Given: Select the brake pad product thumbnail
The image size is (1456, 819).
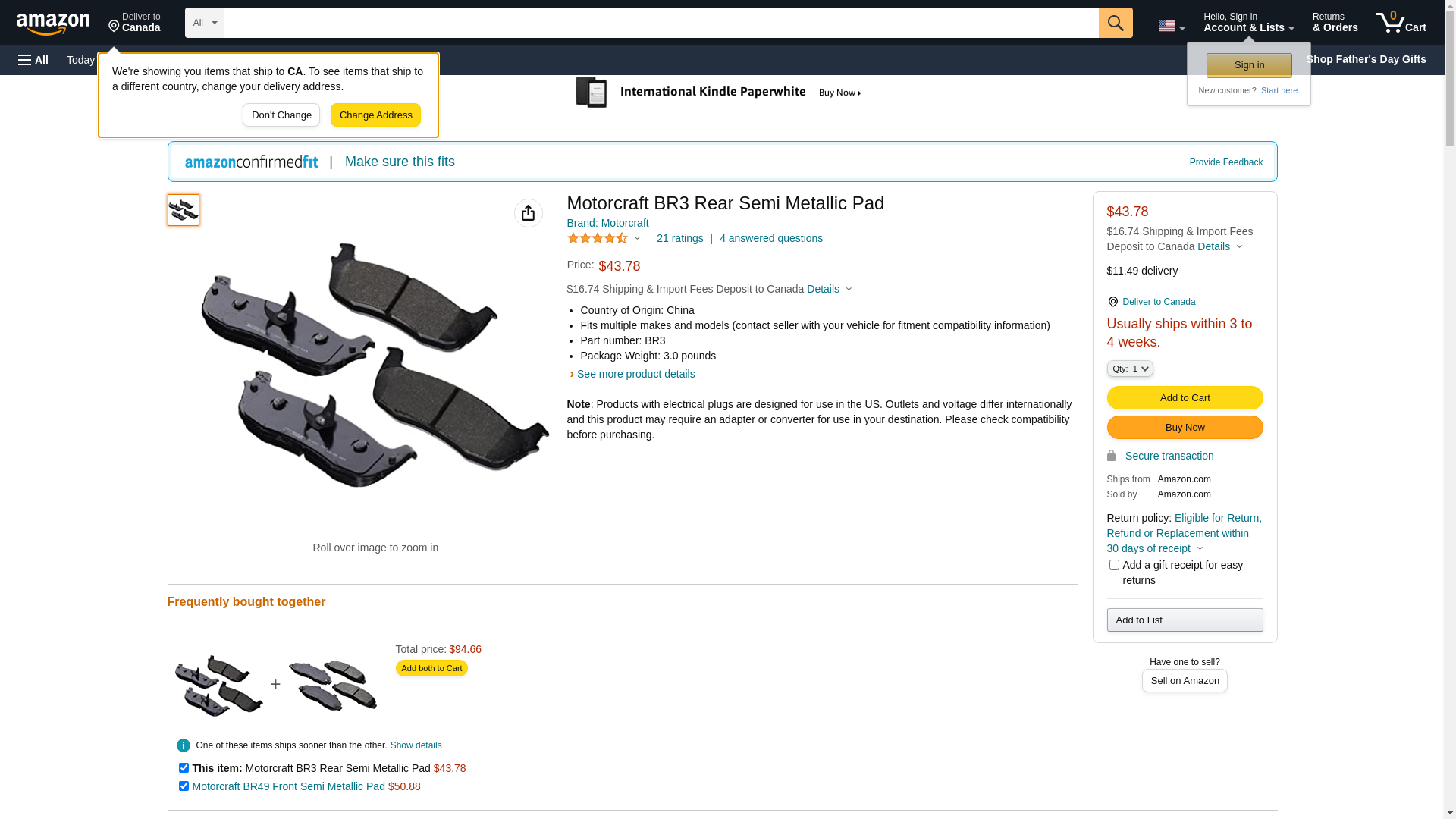Looking at the screenshot, I should point(184,210).
